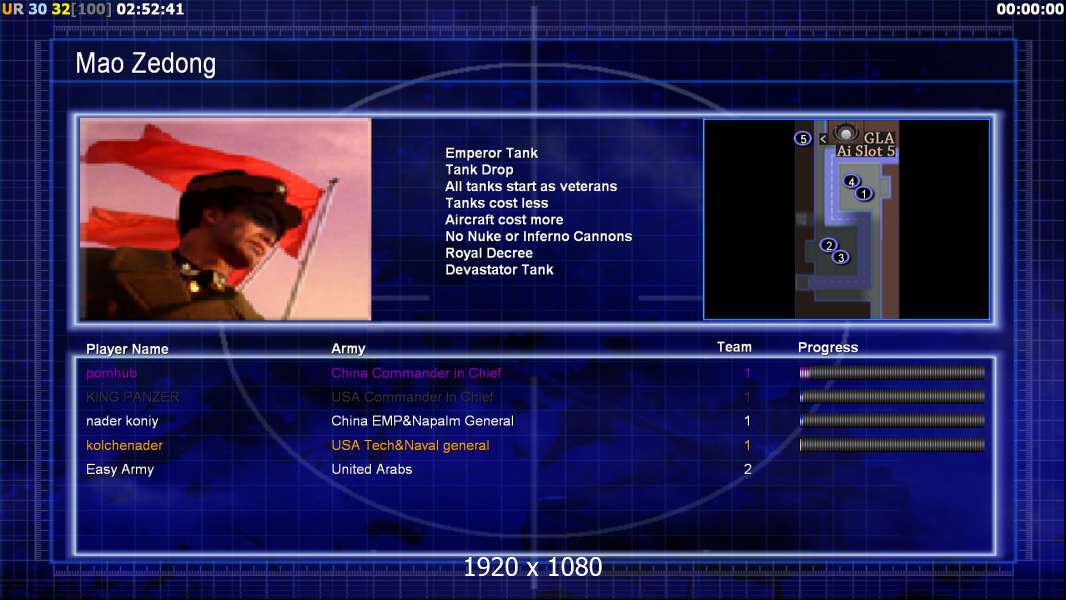Select player KING PANZER
1066x600 pixels.
click(133, 397)
